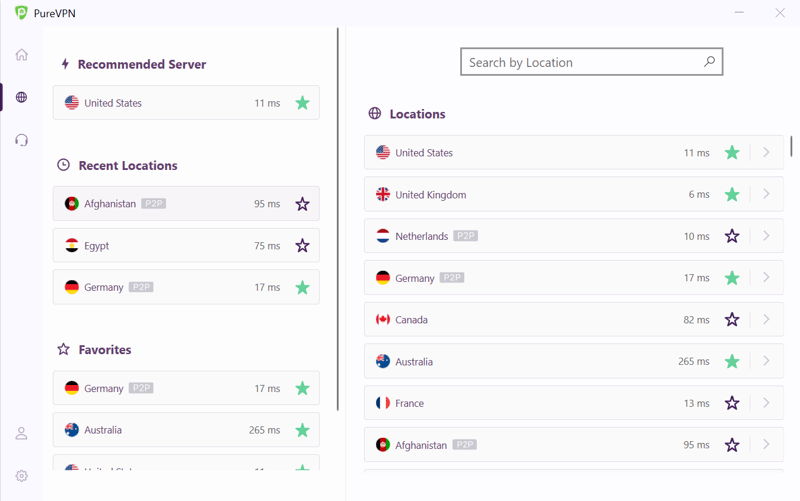Open the headset support icon
The width and height of the screenshot is (800, 501).
(x=21, y=140)
